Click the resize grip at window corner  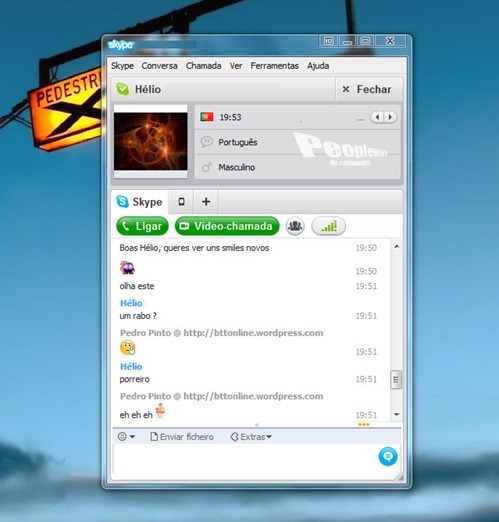(x=400, y=477)
